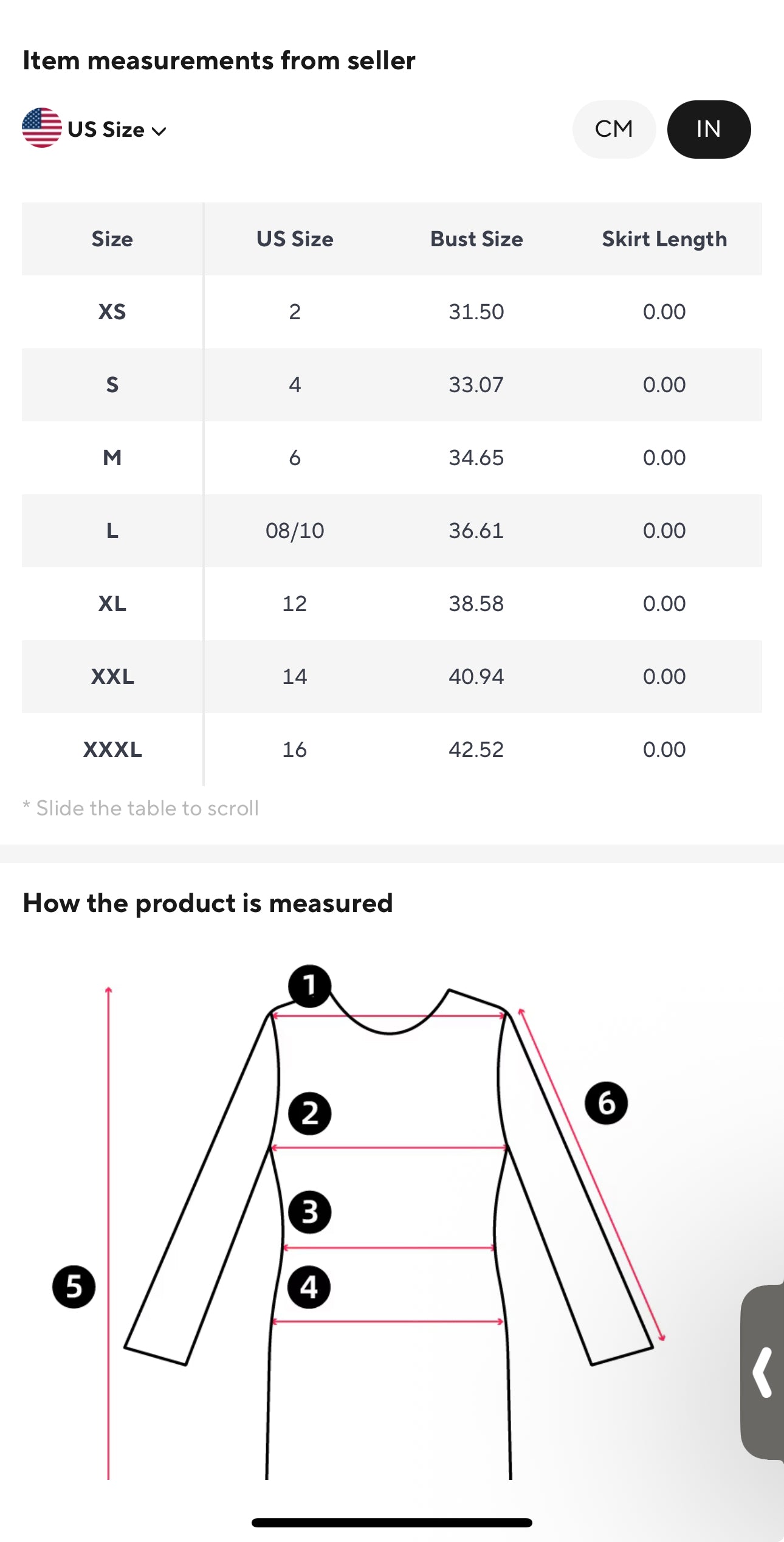Switch units to CM
The height and width of the screenshot is (1542, 784).
point(614,129)
